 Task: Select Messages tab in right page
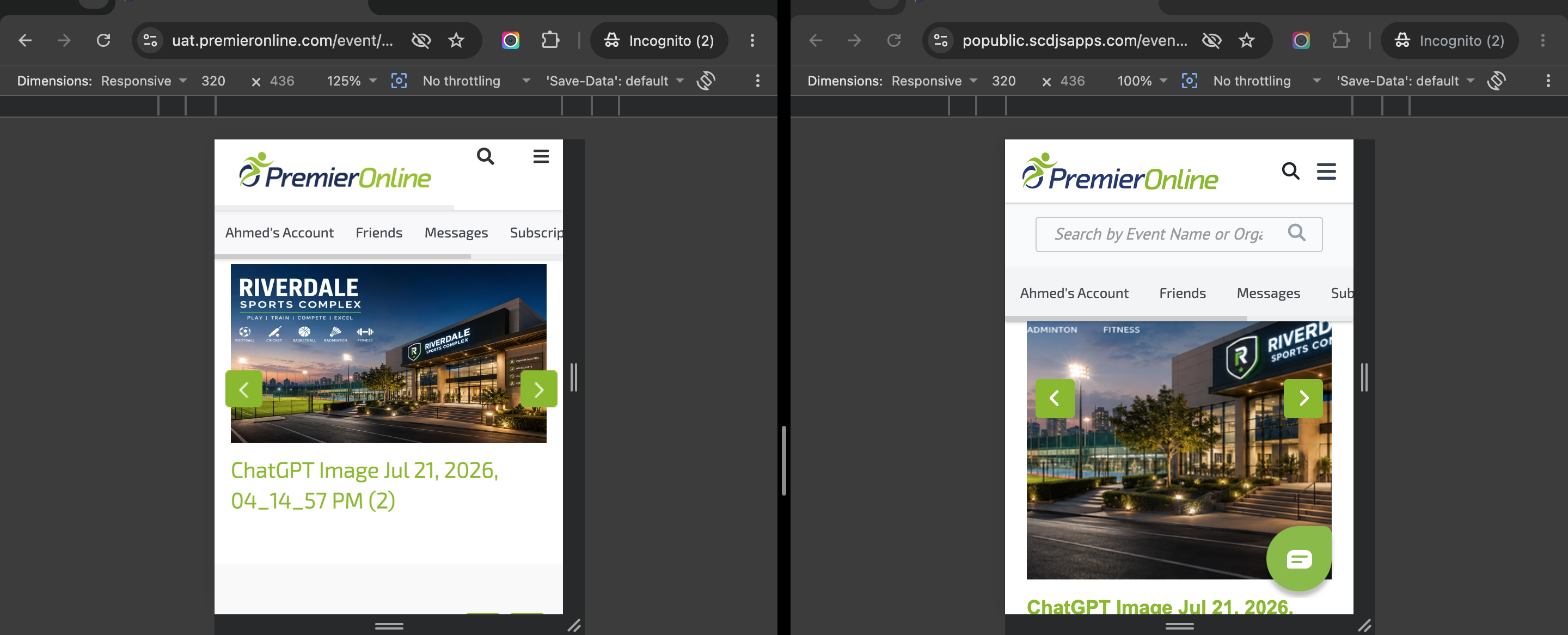pos(1269,293)
